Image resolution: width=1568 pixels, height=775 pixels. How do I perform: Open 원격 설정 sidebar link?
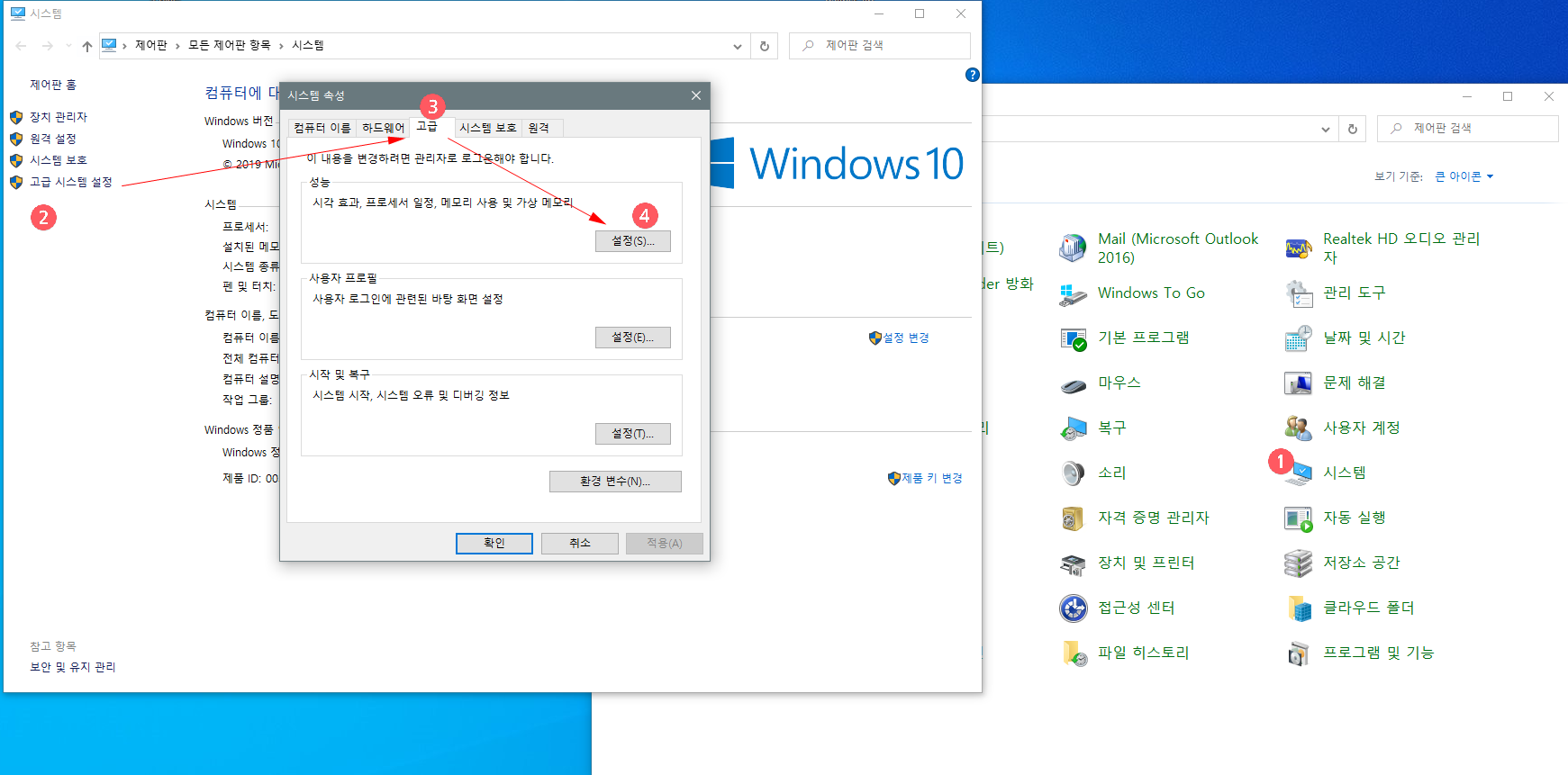coord(53,139)
